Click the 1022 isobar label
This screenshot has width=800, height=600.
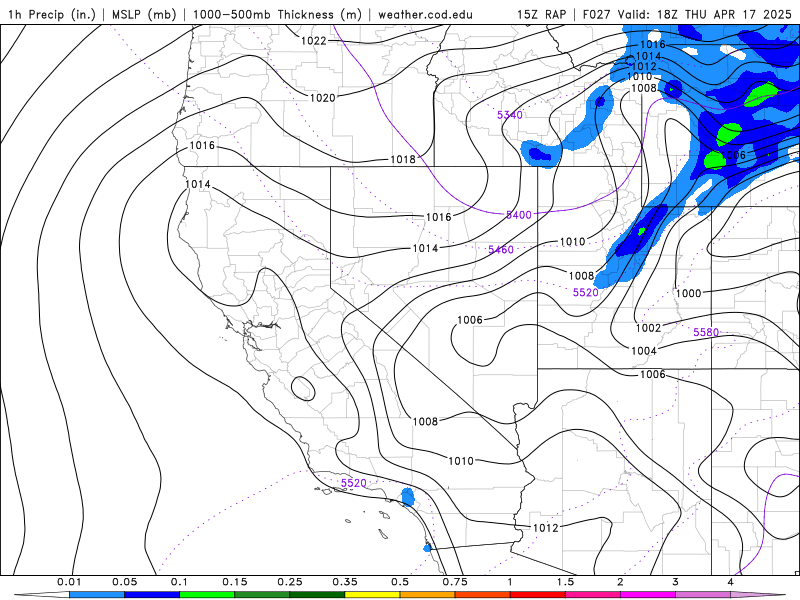click(x=313, y=41)
